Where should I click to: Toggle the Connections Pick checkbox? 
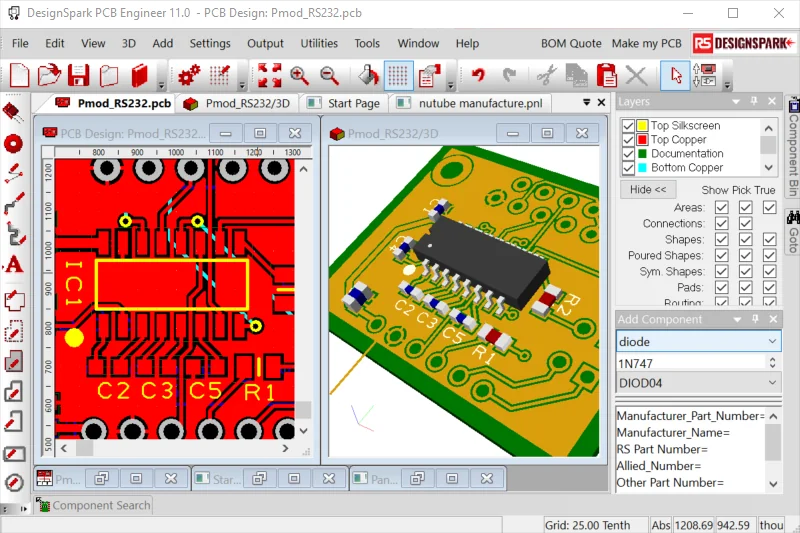click(x=745, y=223)
